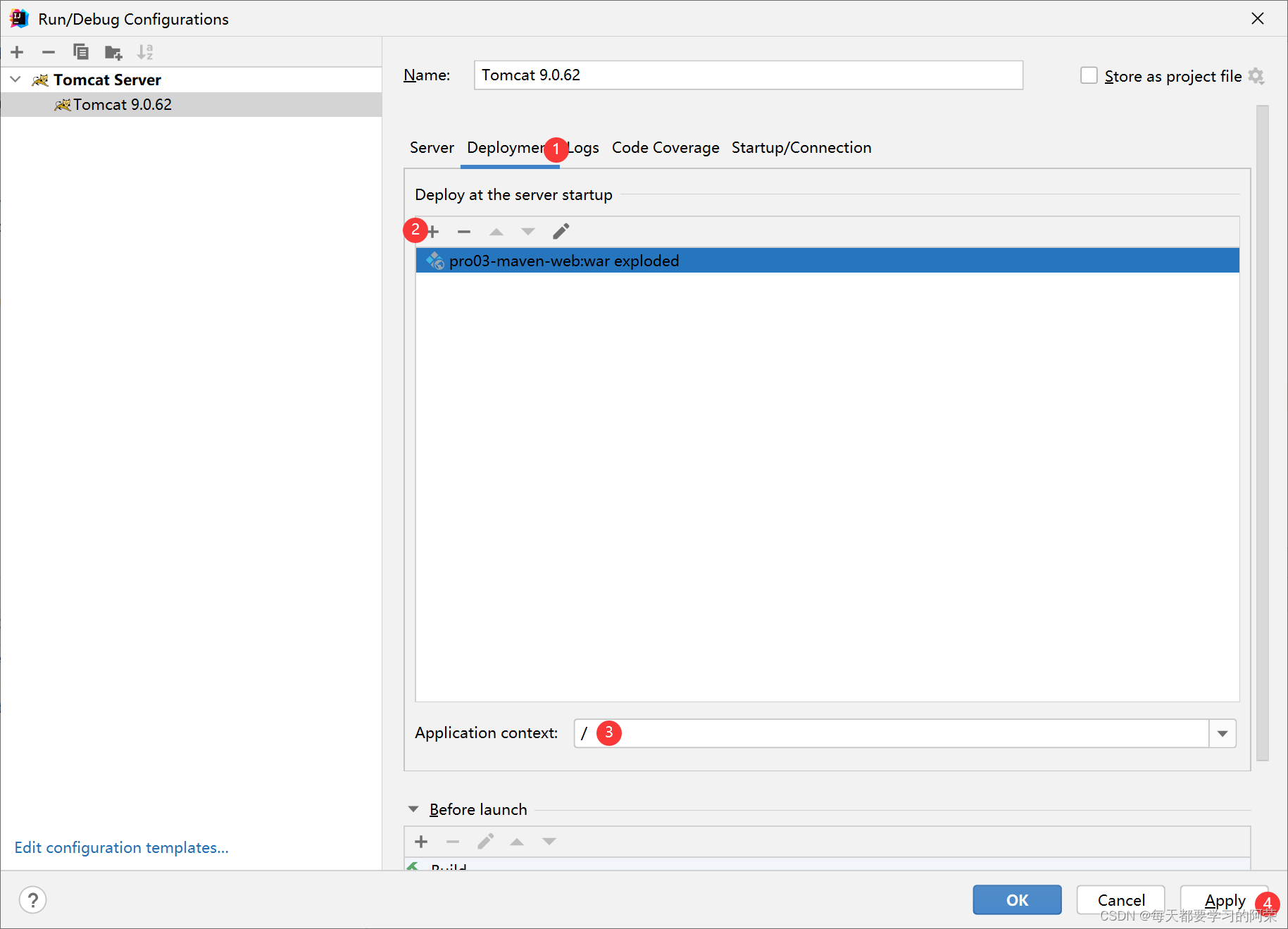Add a new run configuration
Viewport: 1288px width, 929px height.
pyautogui.click(x=18, y=52)
